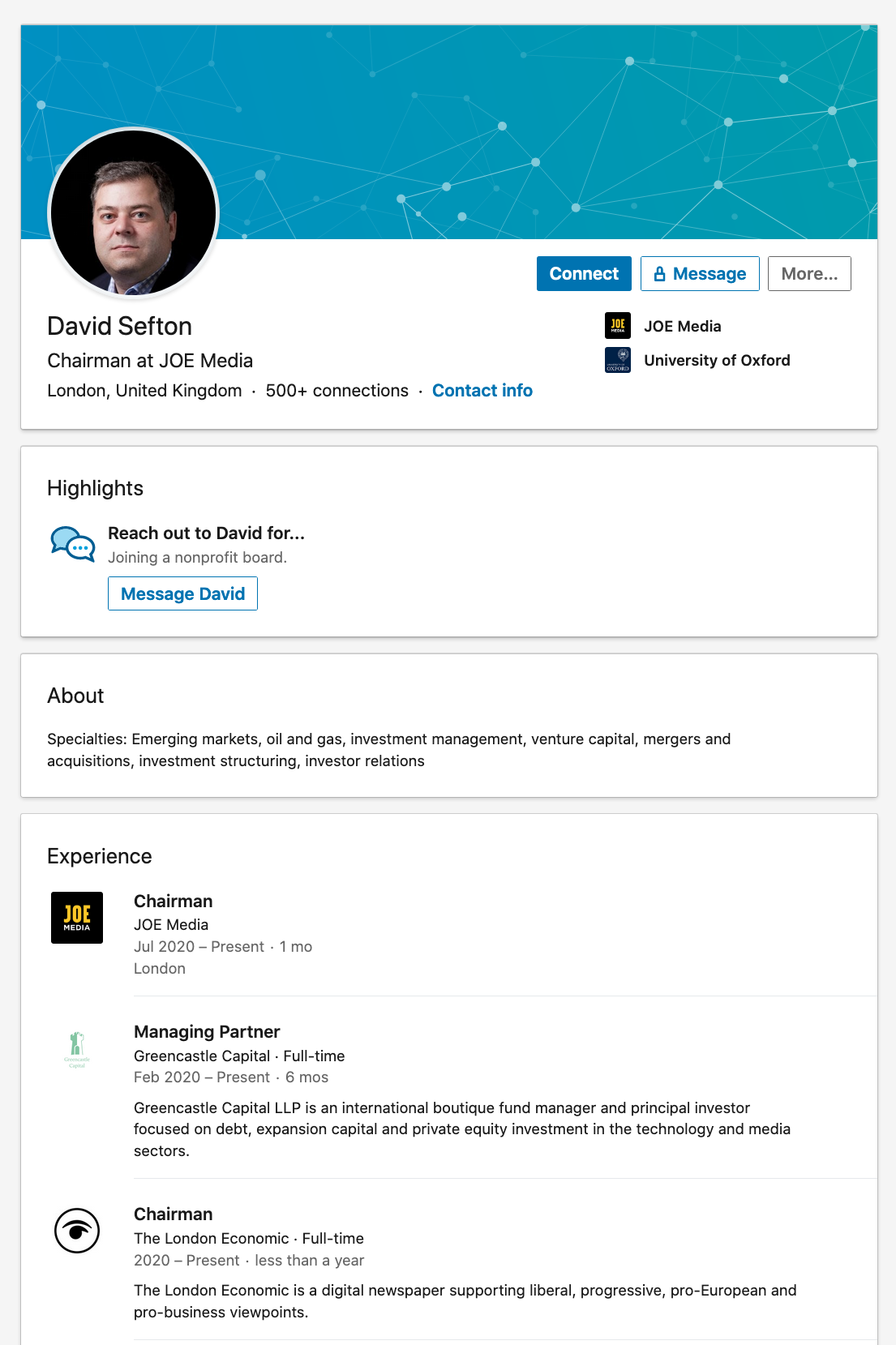
Task: Click the Connect button
Action: tap(584, 274)
